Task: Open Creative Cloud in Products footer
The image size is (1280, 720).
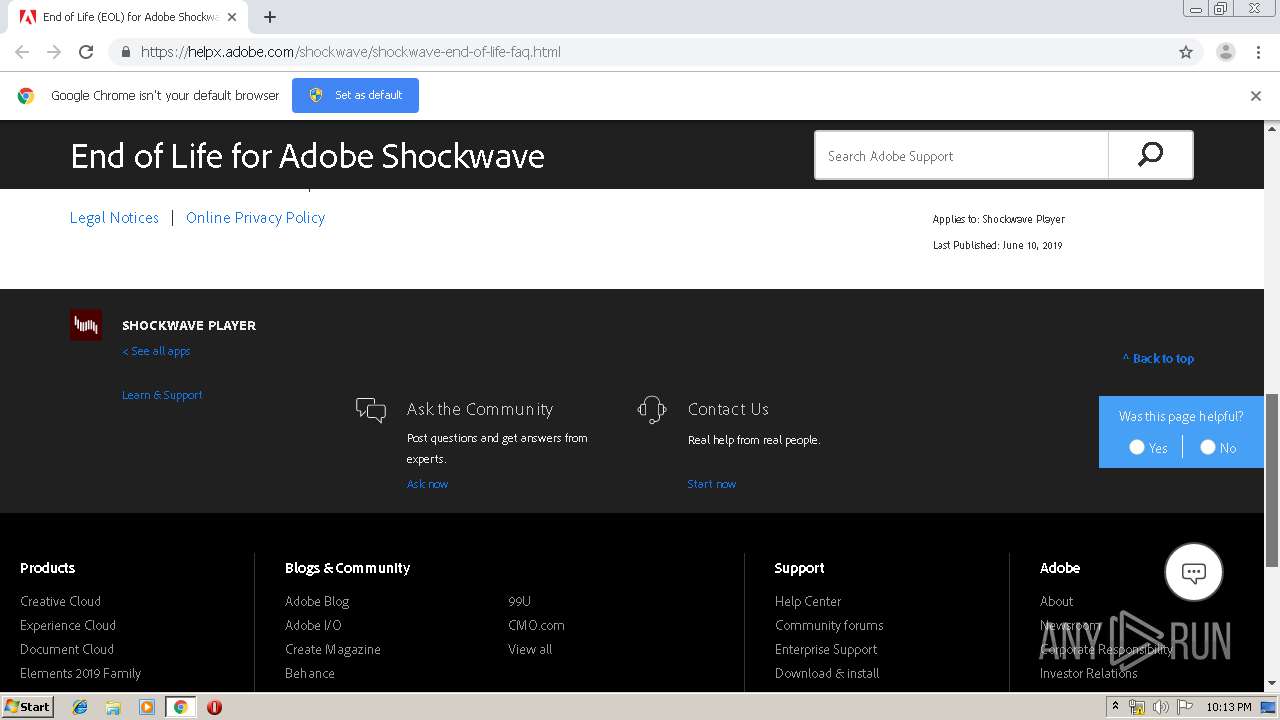Action: pyautogui.click(x=60, y=601)
